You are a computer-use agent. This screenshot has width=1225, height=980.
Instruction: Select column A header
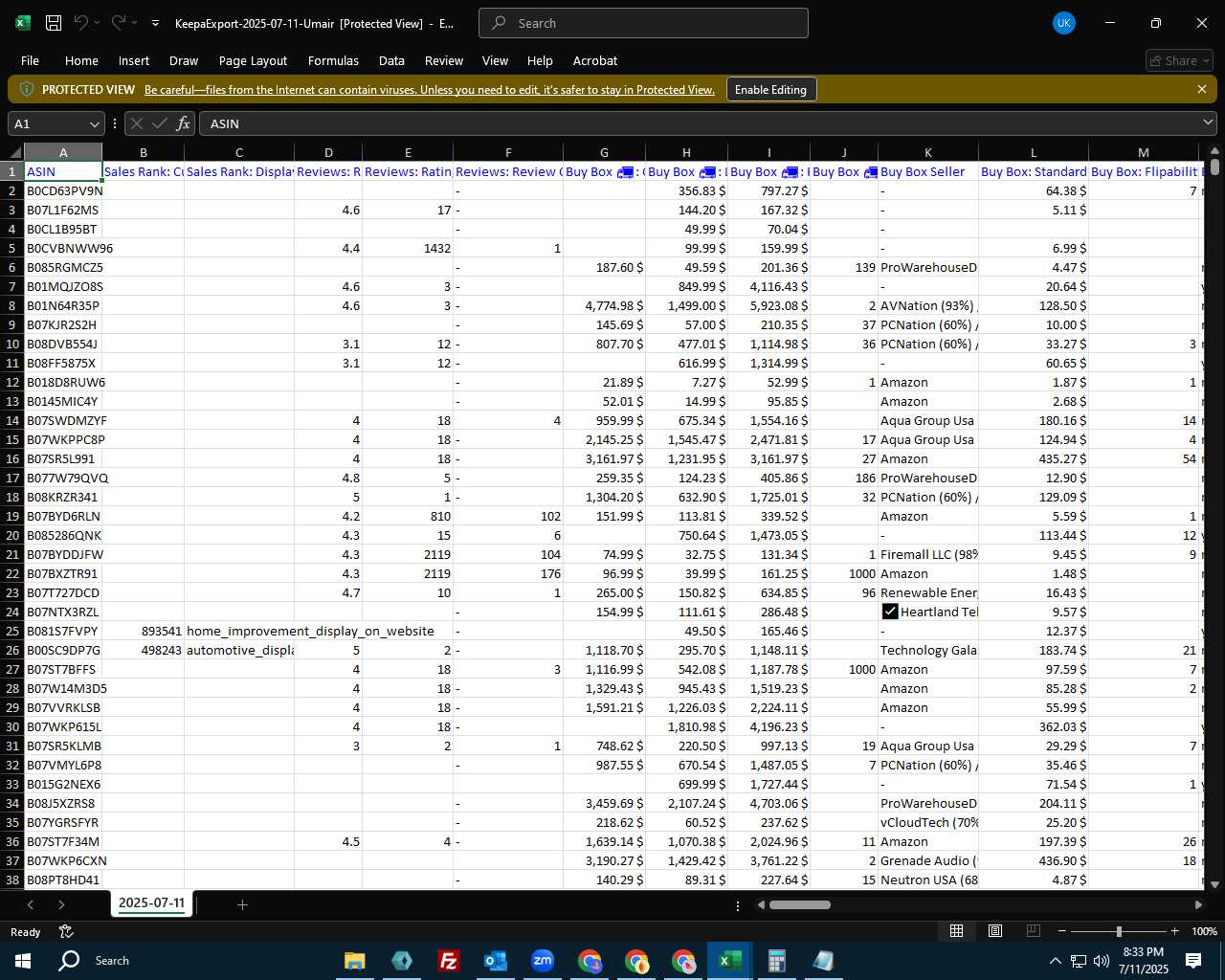point(63,152)
